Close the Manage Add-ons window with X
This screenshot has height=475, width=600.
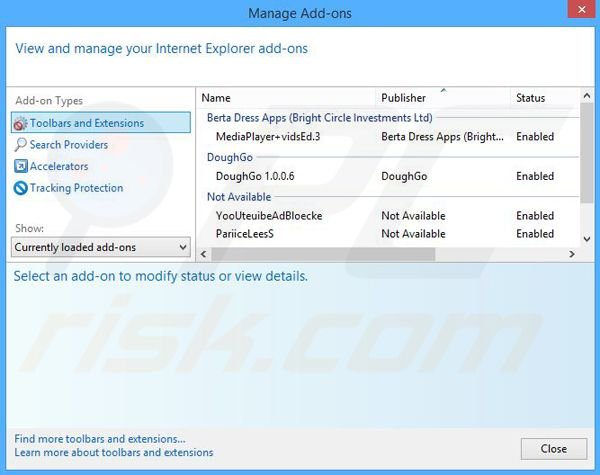[581, 9]
